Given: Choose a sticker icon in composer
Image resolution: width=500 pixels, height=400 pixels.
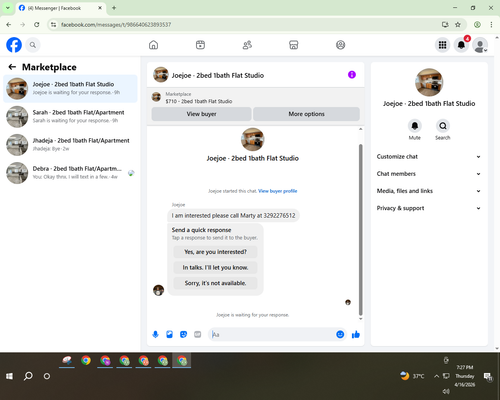Looking at the screenshot, I should tap(183, 334).
